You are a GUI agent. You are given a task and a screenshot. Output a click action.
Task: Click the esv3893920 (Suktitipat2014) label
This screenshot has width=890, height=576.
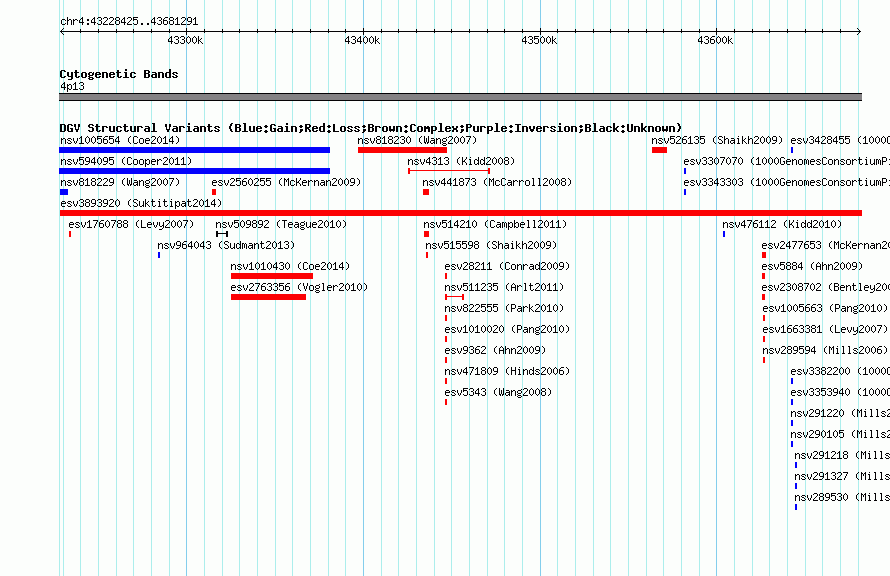[x=141, y=203]
